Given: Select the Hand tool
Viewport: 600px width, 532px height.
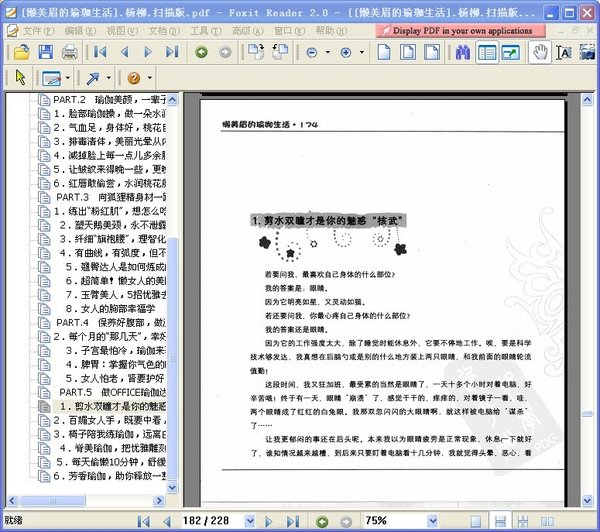Looking at the screenshot, I should 540,52.
